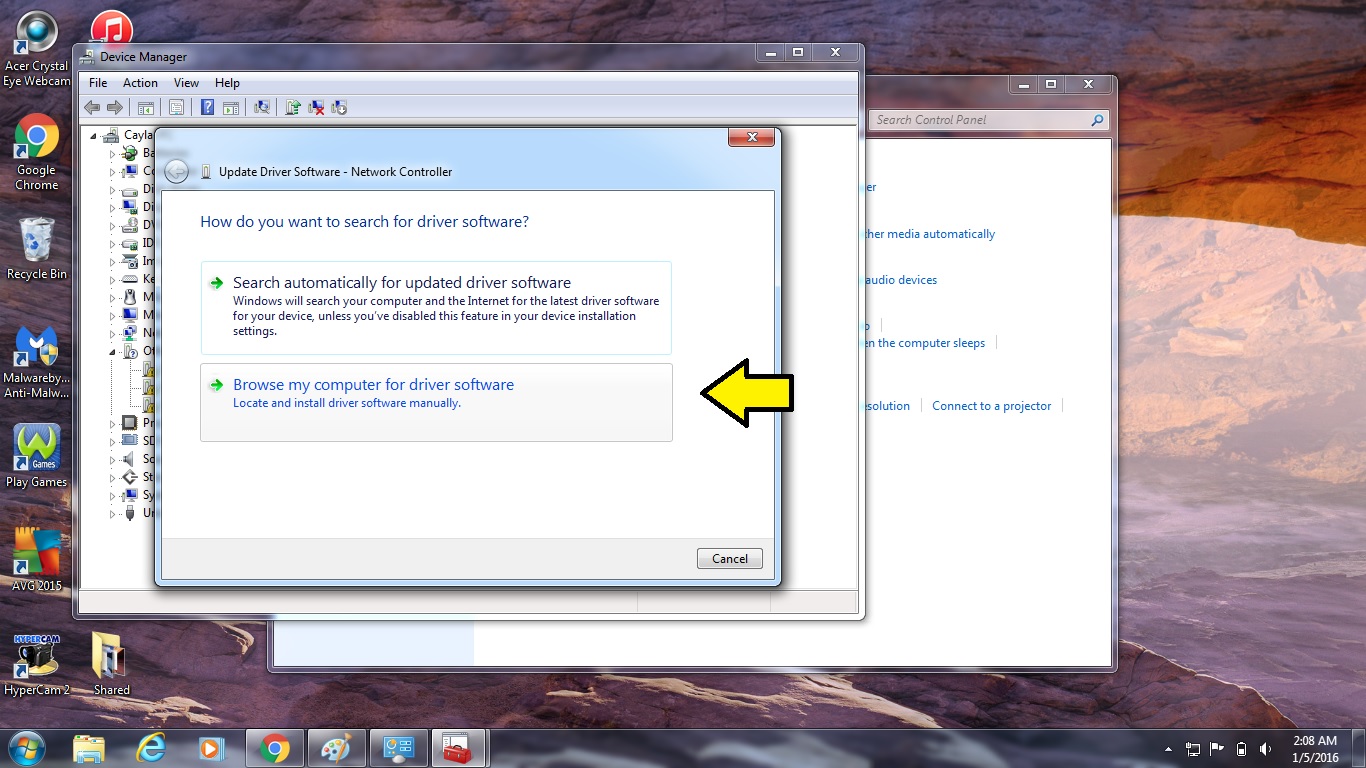
Task: Select the Mice category icon in tree
Action: (129, 297)
